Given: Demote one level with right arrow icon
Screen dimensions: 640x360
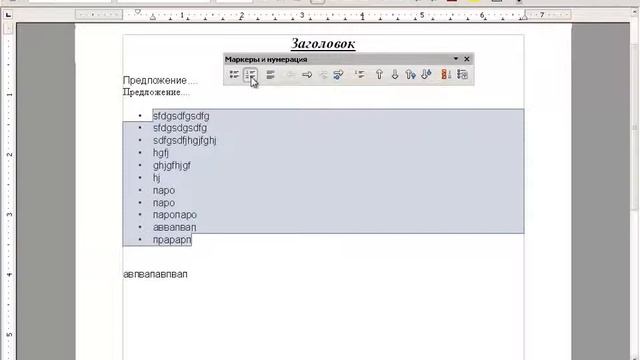Looking at the screenshot, I should (307, 75).
